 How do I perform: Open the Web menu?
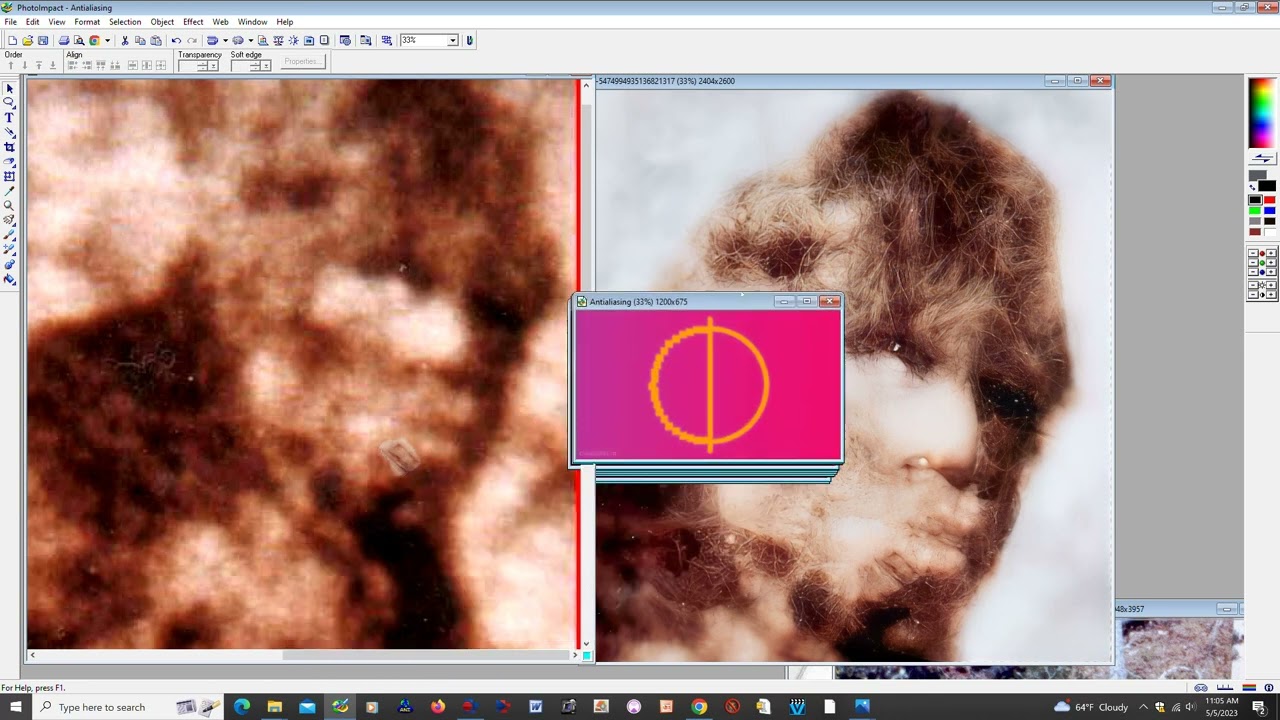click(220, 21)
